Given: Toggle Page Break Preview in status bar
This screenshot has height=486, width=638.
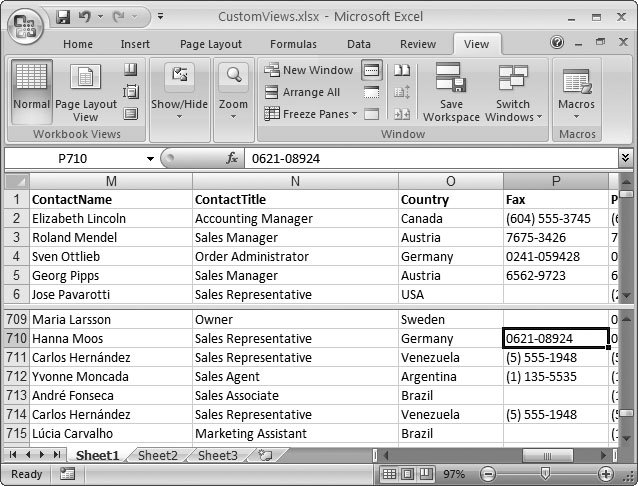Looking at the screenshot, I should (x=424, y=474).
